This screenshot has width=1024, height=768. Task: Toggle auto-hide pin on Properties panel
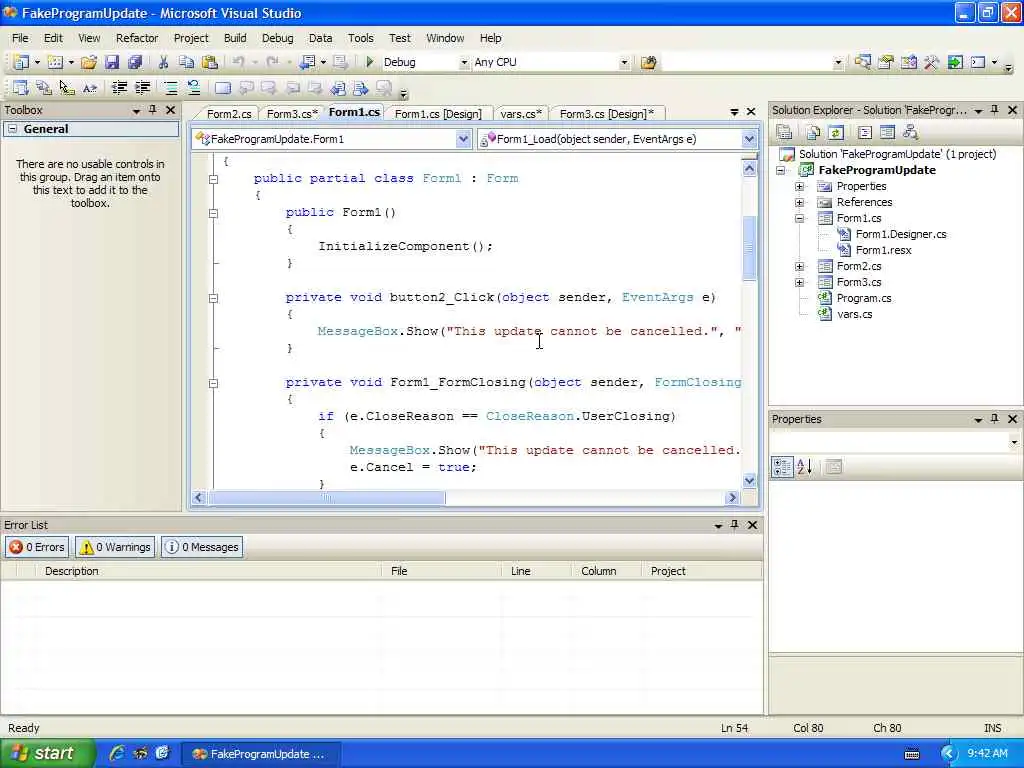995,419
